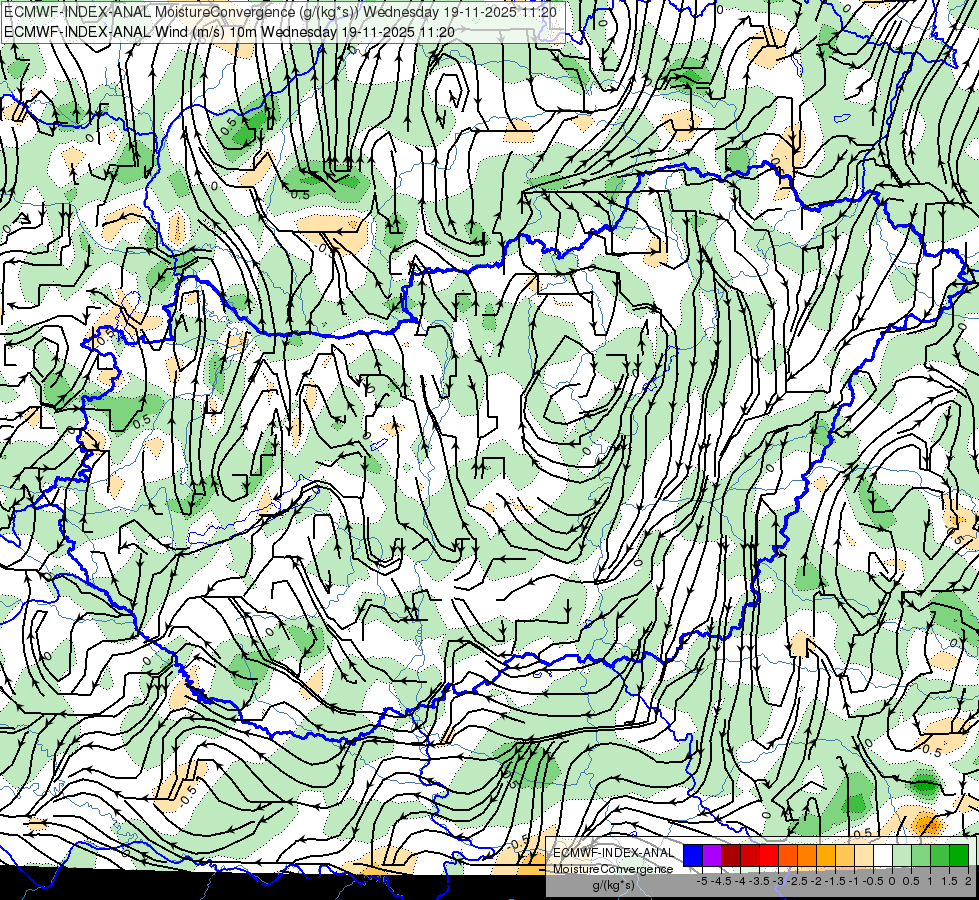This screenshot has height=900, width=979.
Task: Click the legend label ECMWF-INDEX-ANAL
Action: pos(613,853)
